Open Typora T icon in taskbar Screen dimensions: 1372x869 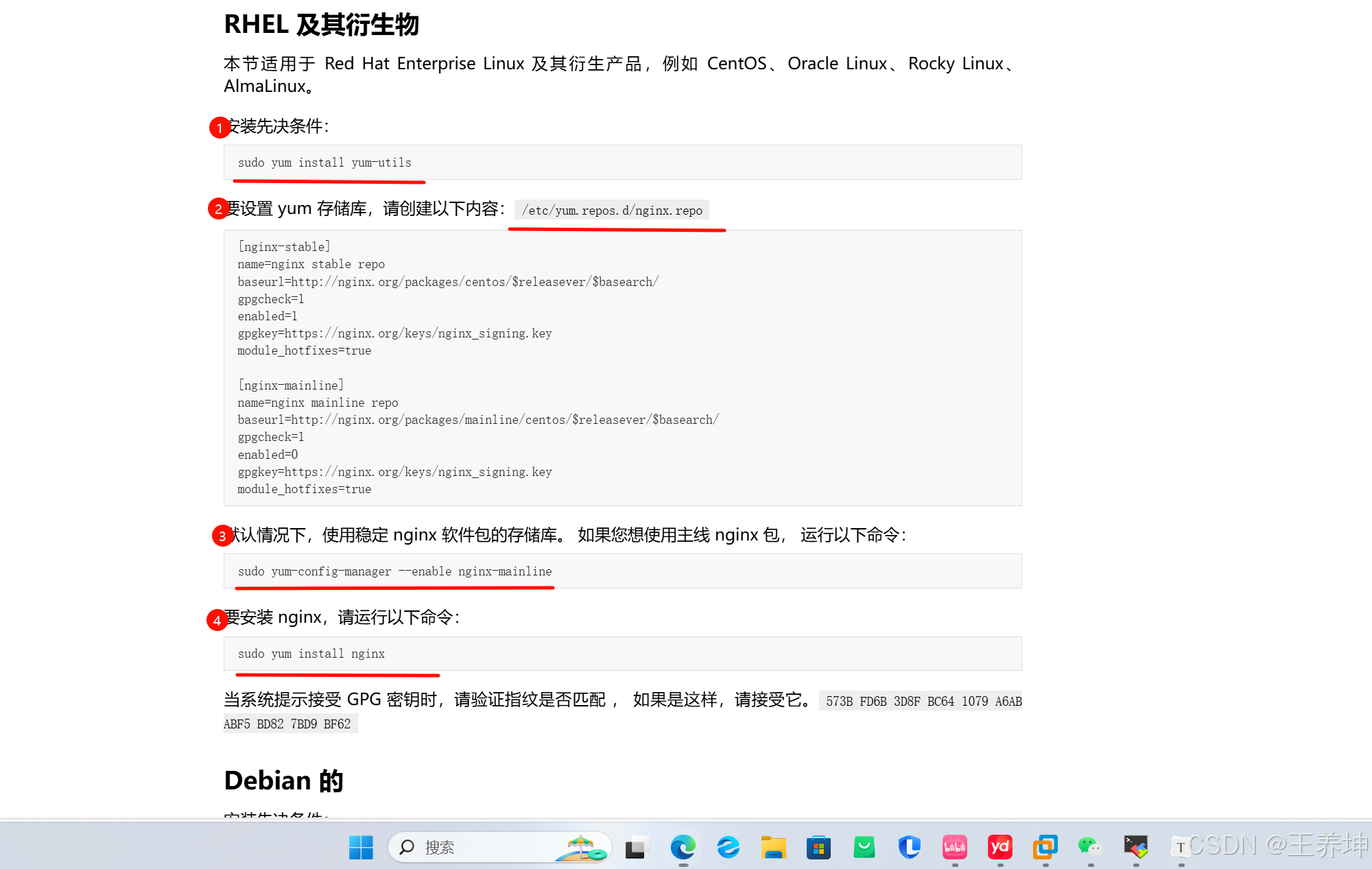tap(1180, 848)
